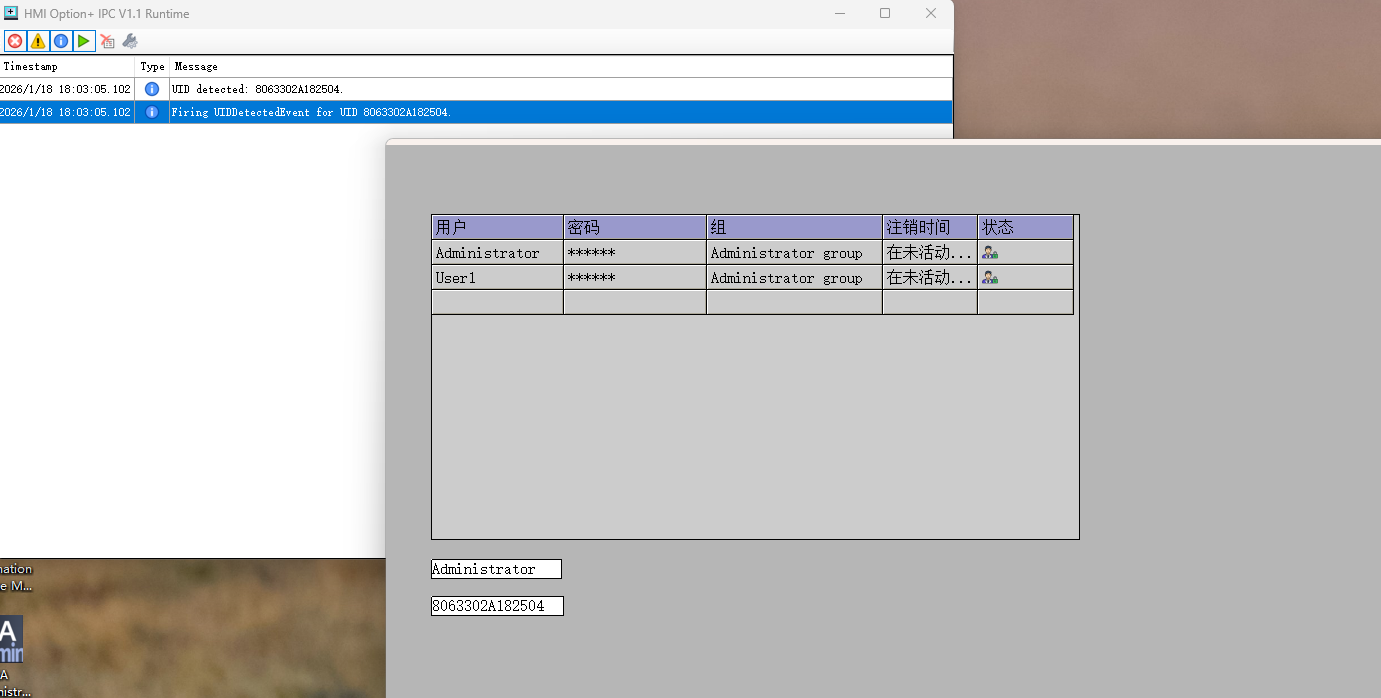Click the Administrator user name cell
This screenshot has width=1381, height=698.
496,253
